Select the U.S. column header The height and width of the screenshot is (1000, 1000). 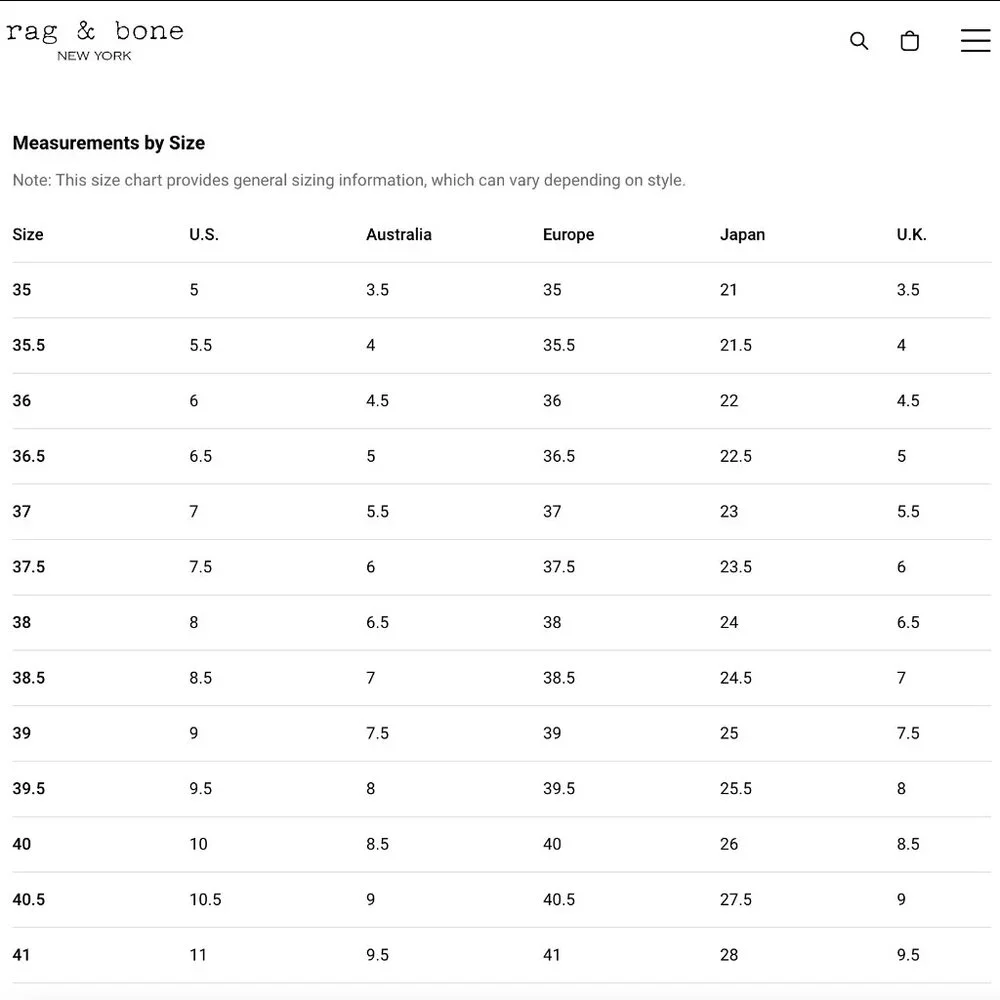point(204,235)
